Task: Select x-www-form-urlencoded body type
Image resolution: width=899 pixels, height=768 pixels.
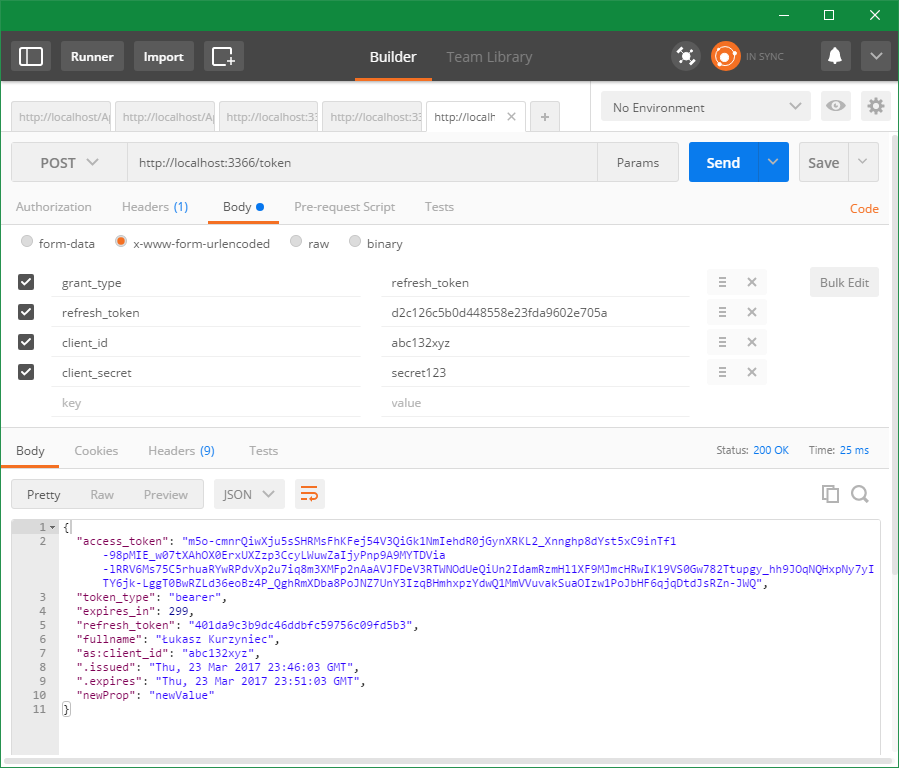Action: [x=121, y=241]
